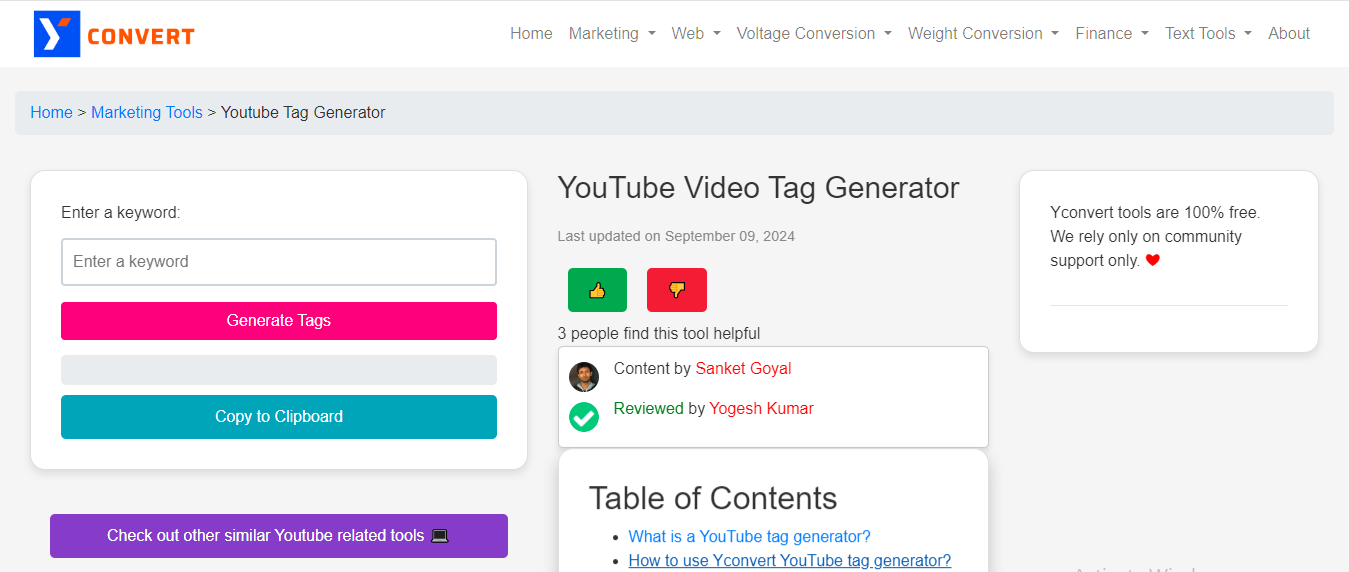Expand the Web dropdown menu
This screenshot has width=1349, height=572.
click(x=696, y=33)
